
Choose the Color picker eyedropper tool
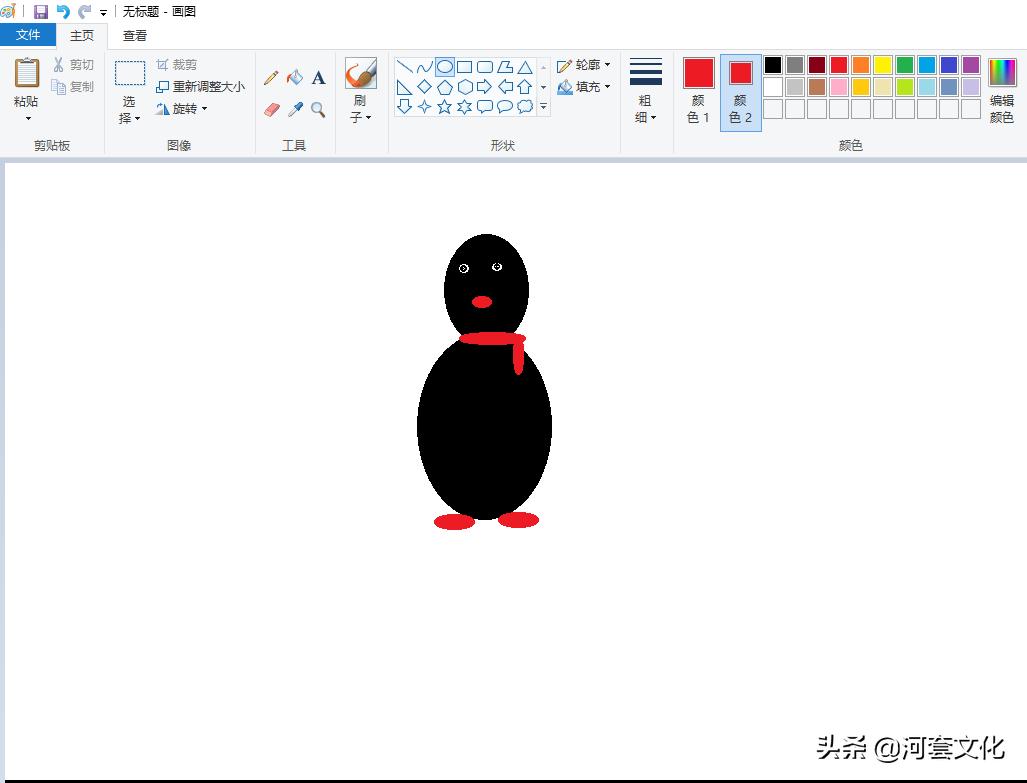click(295, 109)
